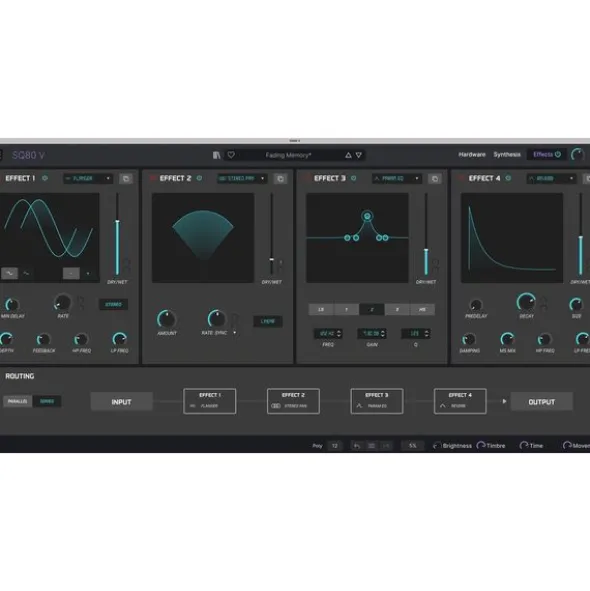Image resolution: width=590 pixels, height=591 pixels.
Task: Click the Input routing block
Action: point(121,402)
